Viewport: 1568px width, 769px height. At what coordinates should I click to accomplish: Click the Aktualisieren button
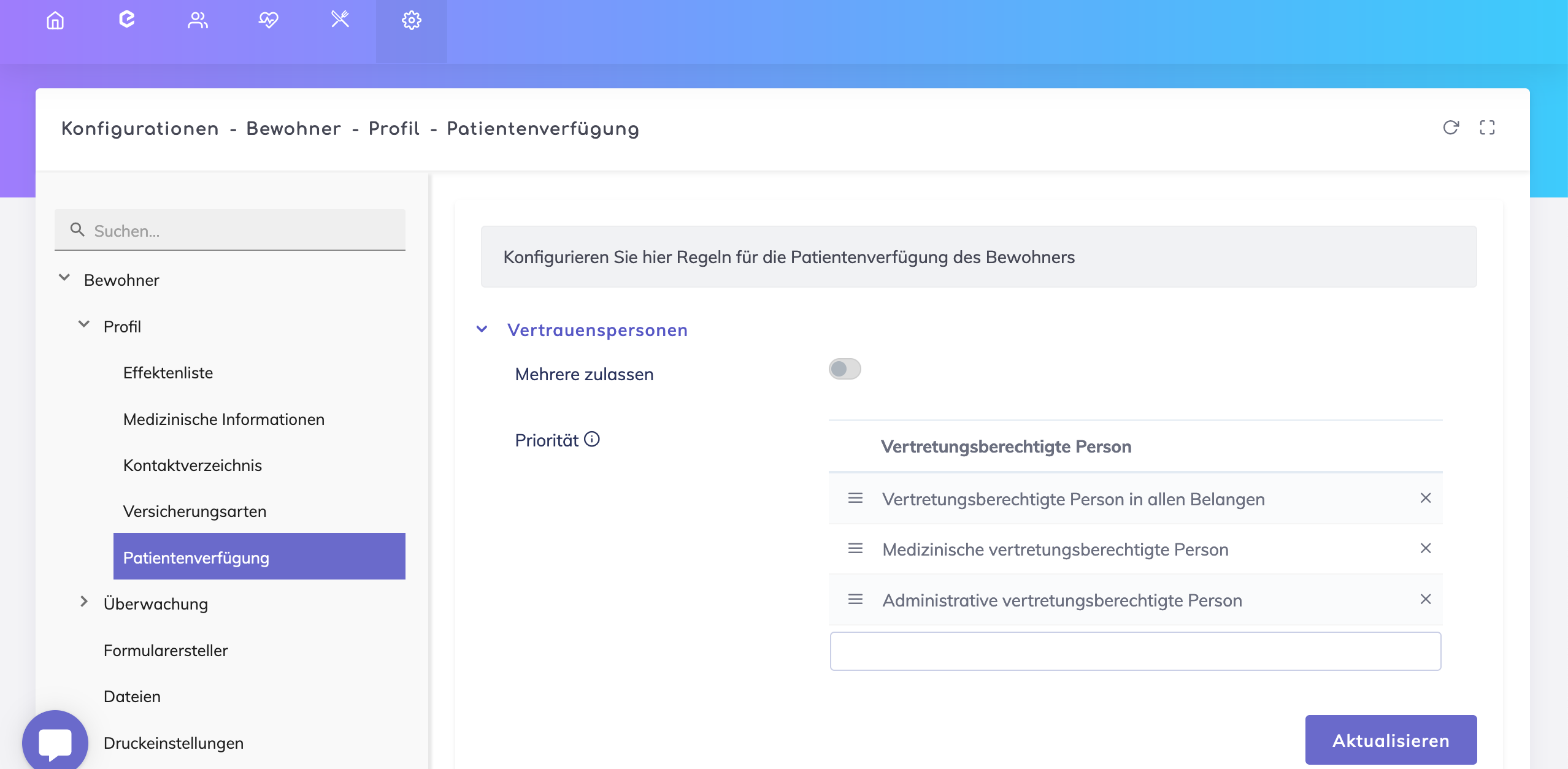point(1391,740)
